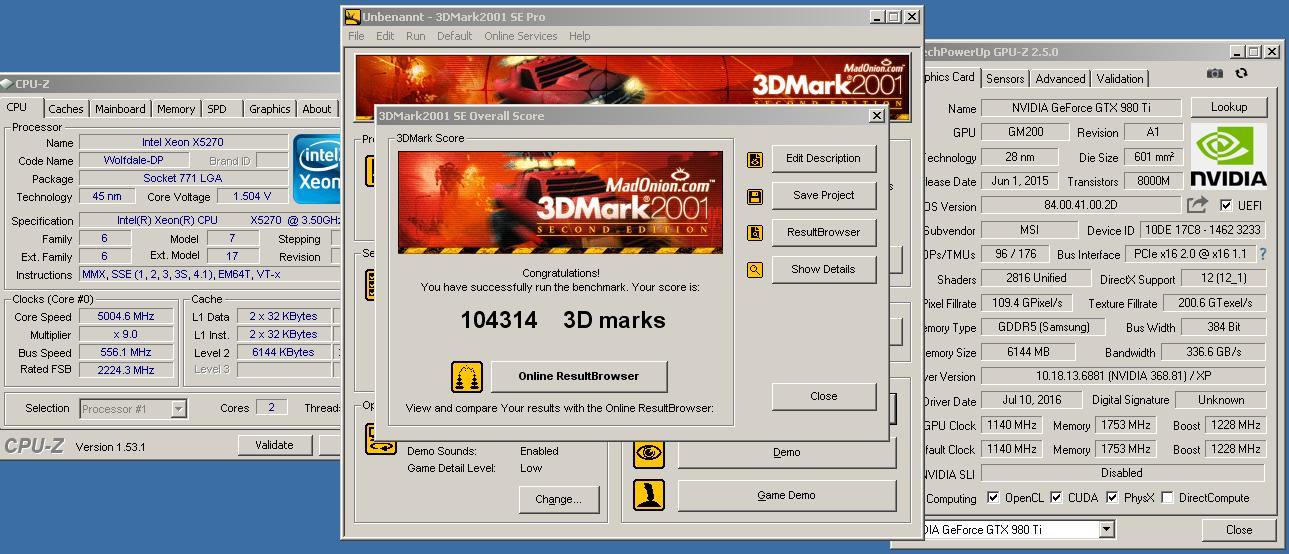Click the Lookup button in GPU-Z
The image size is (1289, 554).
(x=1228, y=107)
